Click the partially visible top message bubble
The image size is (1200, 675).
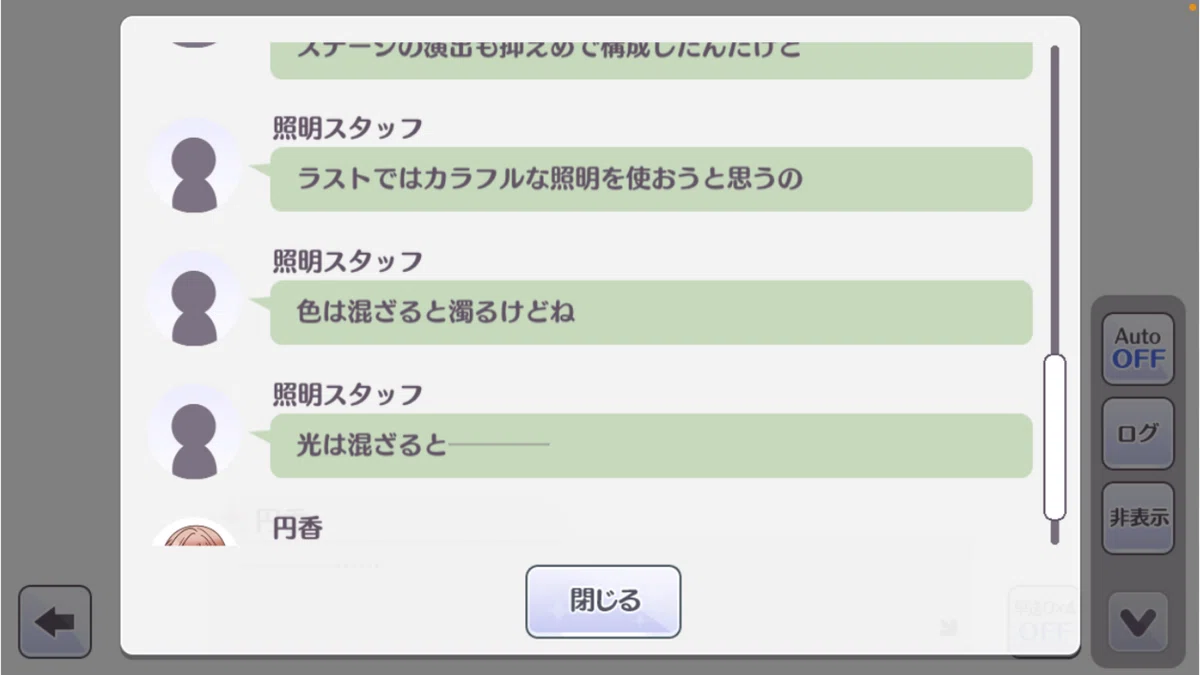pos(651,60)
